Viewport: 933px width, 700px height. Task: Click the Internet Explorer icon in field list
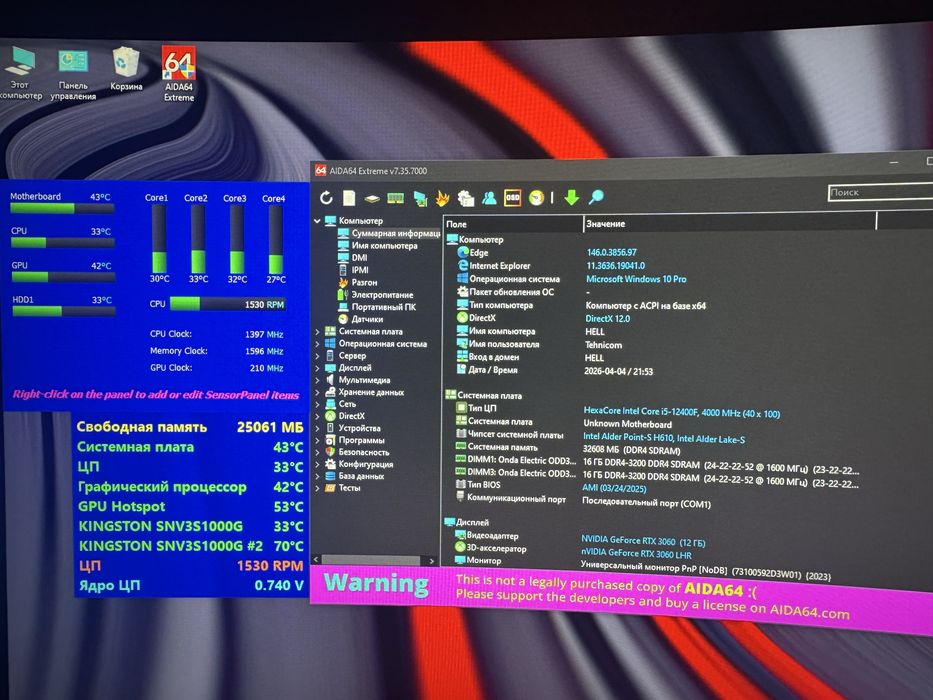(x=463, y=265)
